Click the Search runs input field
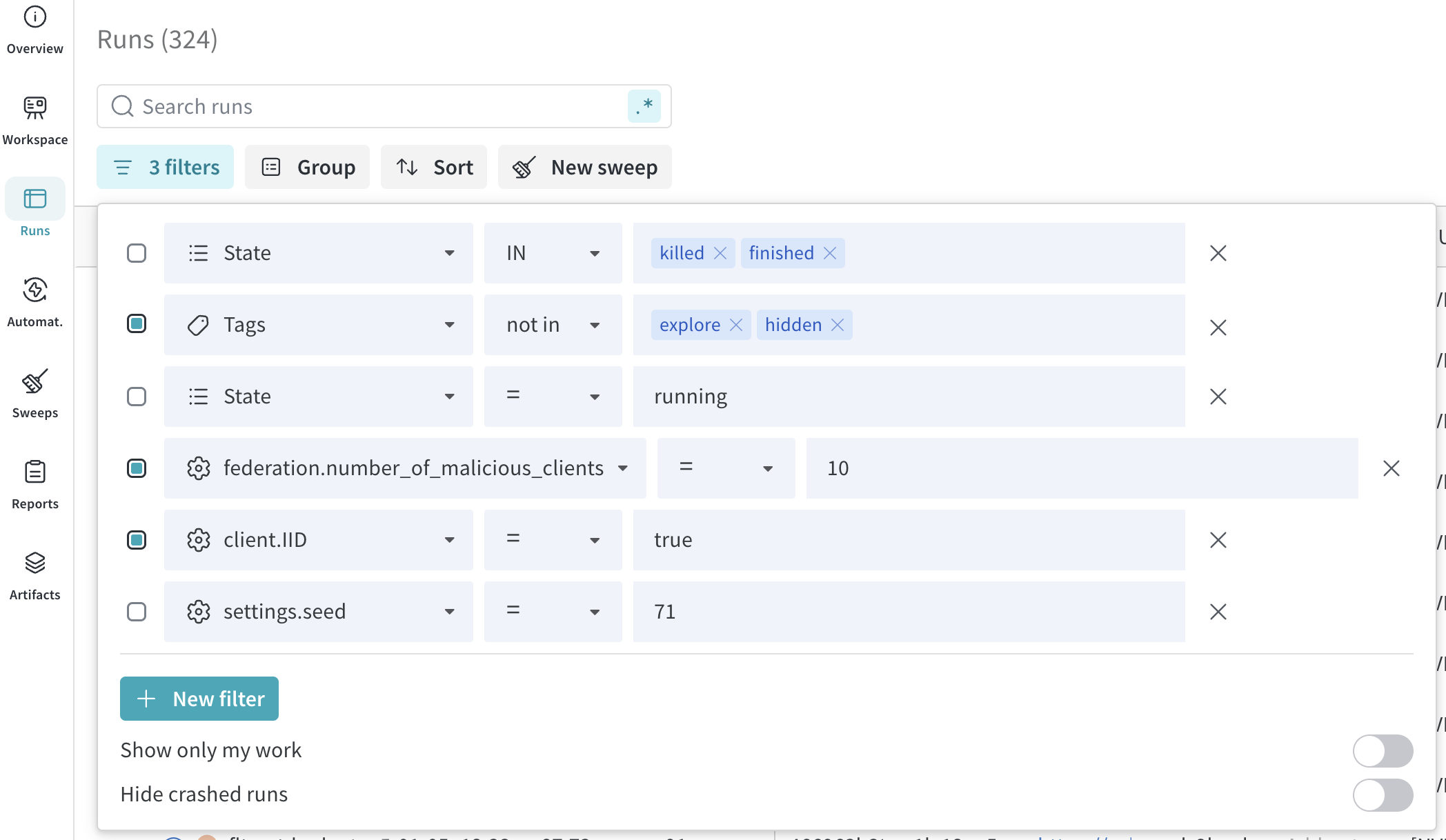 click(373, 106)
